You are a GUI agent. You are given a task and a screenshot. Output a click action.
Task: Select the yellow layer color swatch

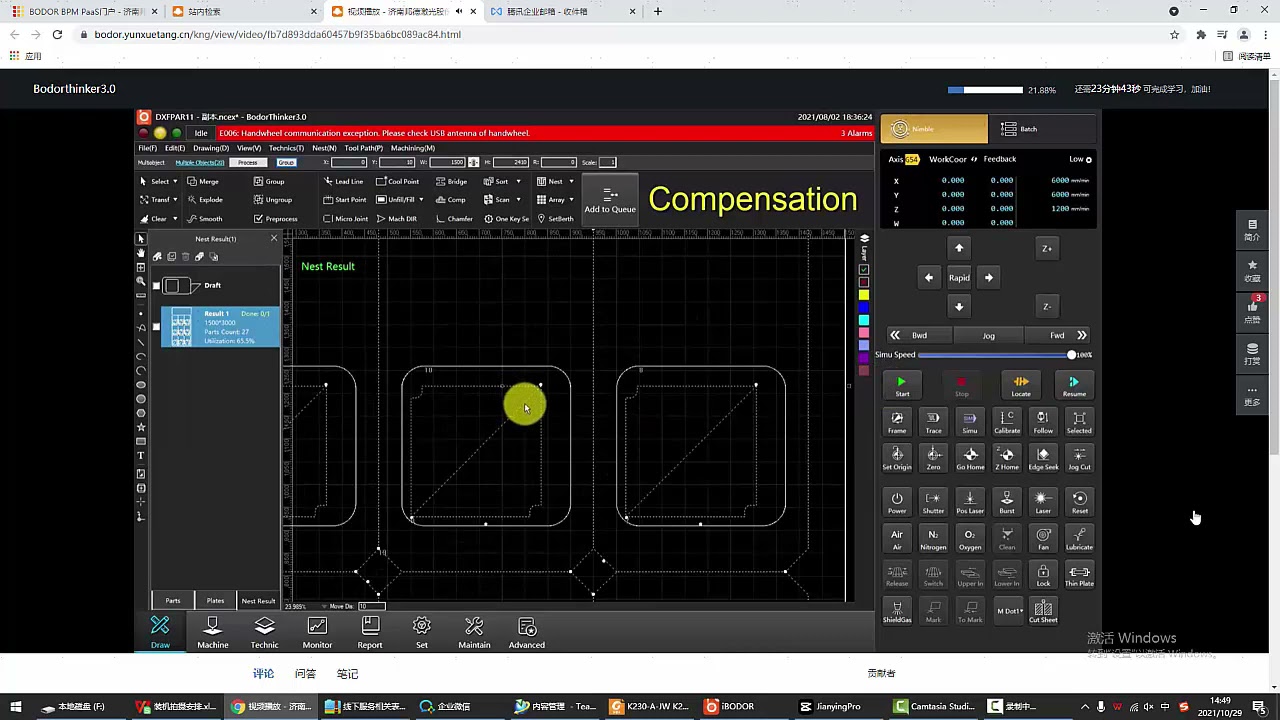[x=864, y=295]
